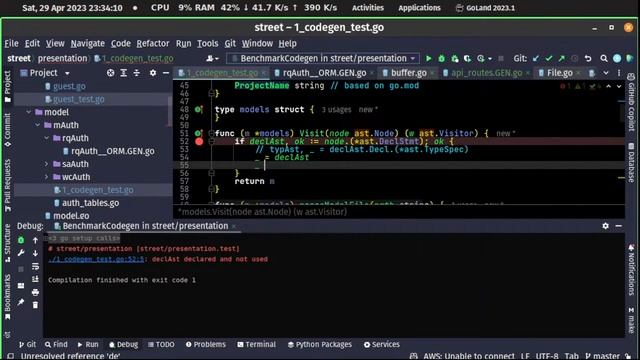Open the Problems tool window

pos(206,344)
